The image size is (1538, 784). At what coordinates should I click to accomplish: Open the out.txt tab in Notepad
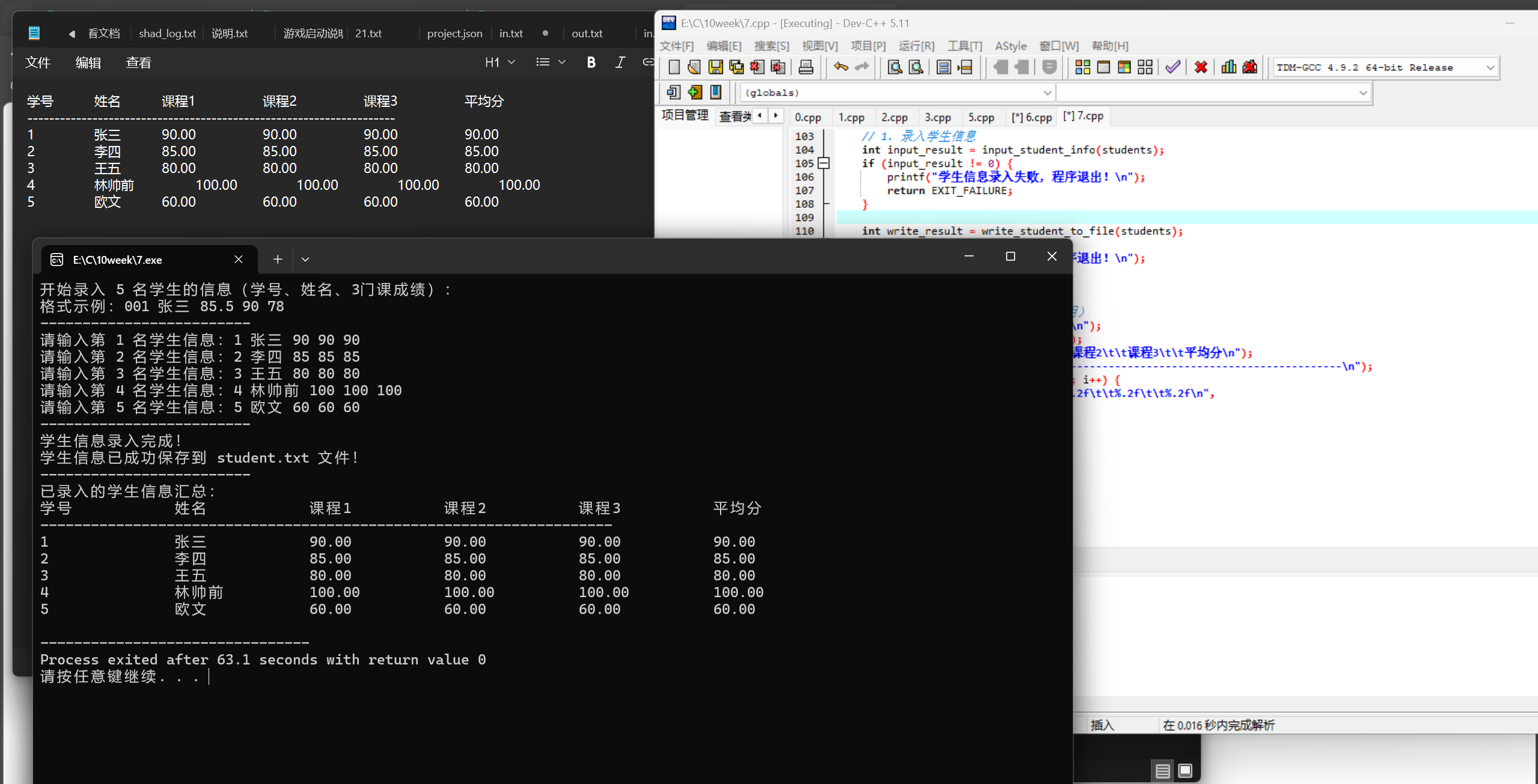click(587, 34)
